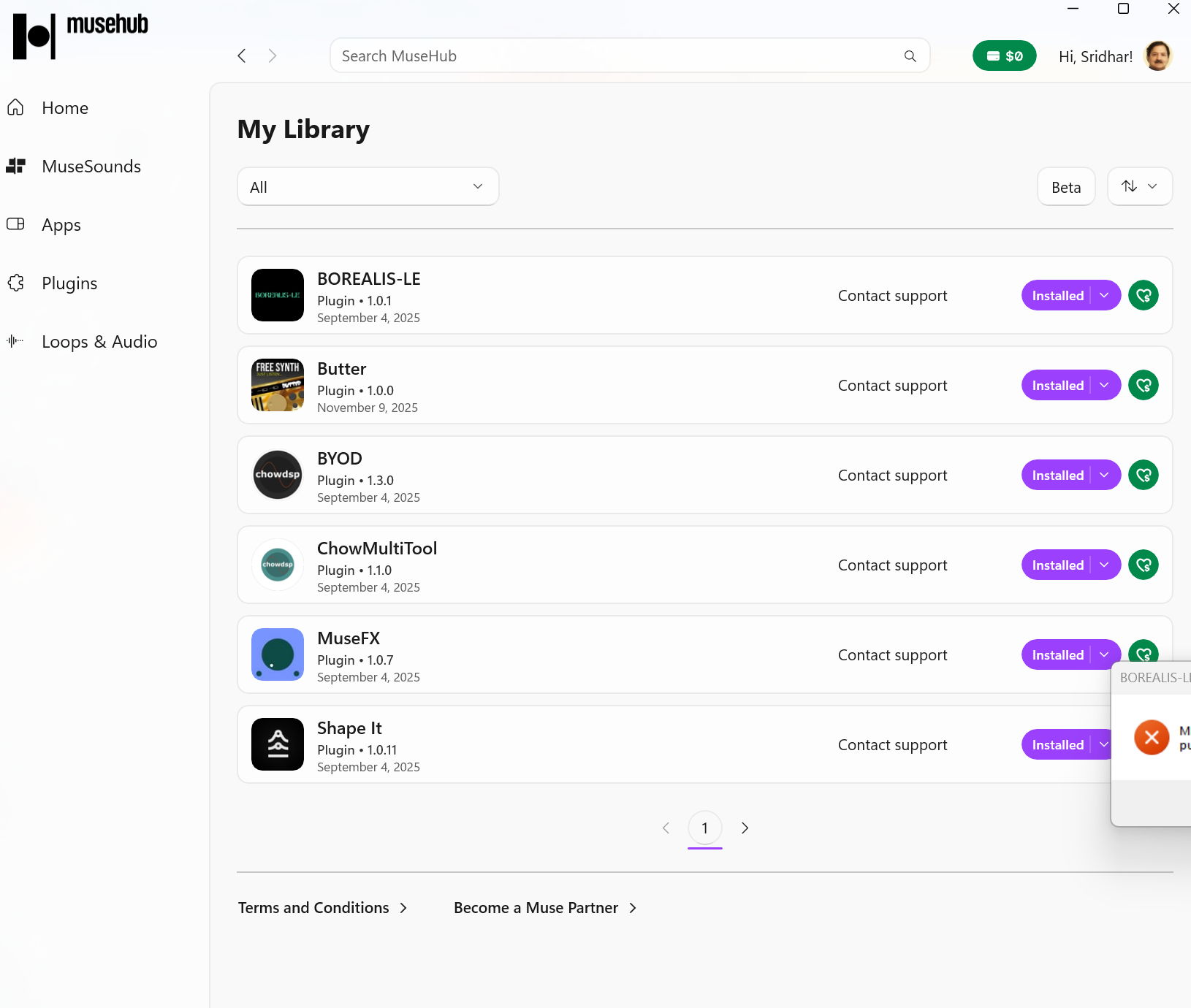Expand the All category filter dropdown
The image size is (1191, 1008).
[368, 187]
